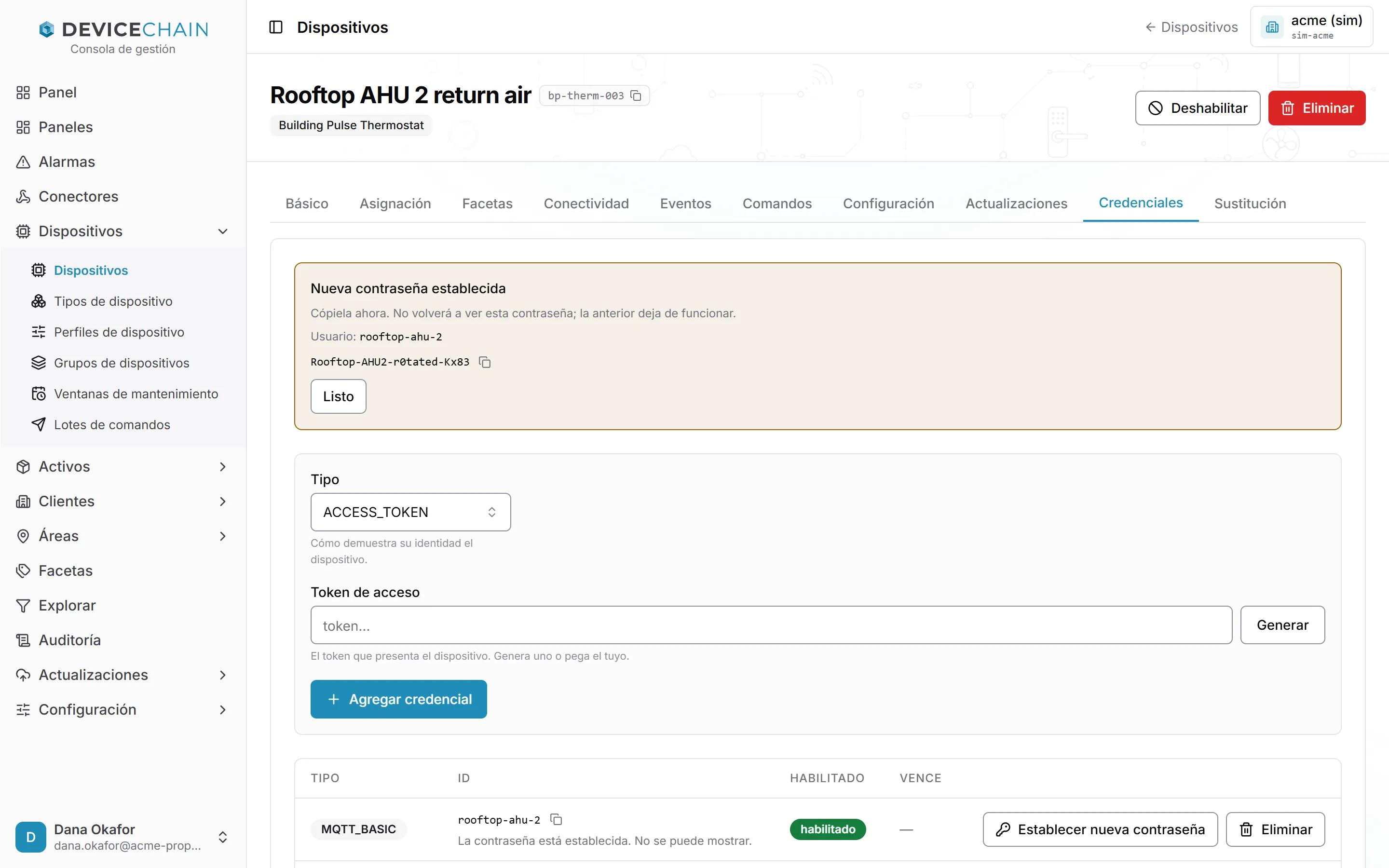Switch to the Sustitución tab

pos(1250,203)
